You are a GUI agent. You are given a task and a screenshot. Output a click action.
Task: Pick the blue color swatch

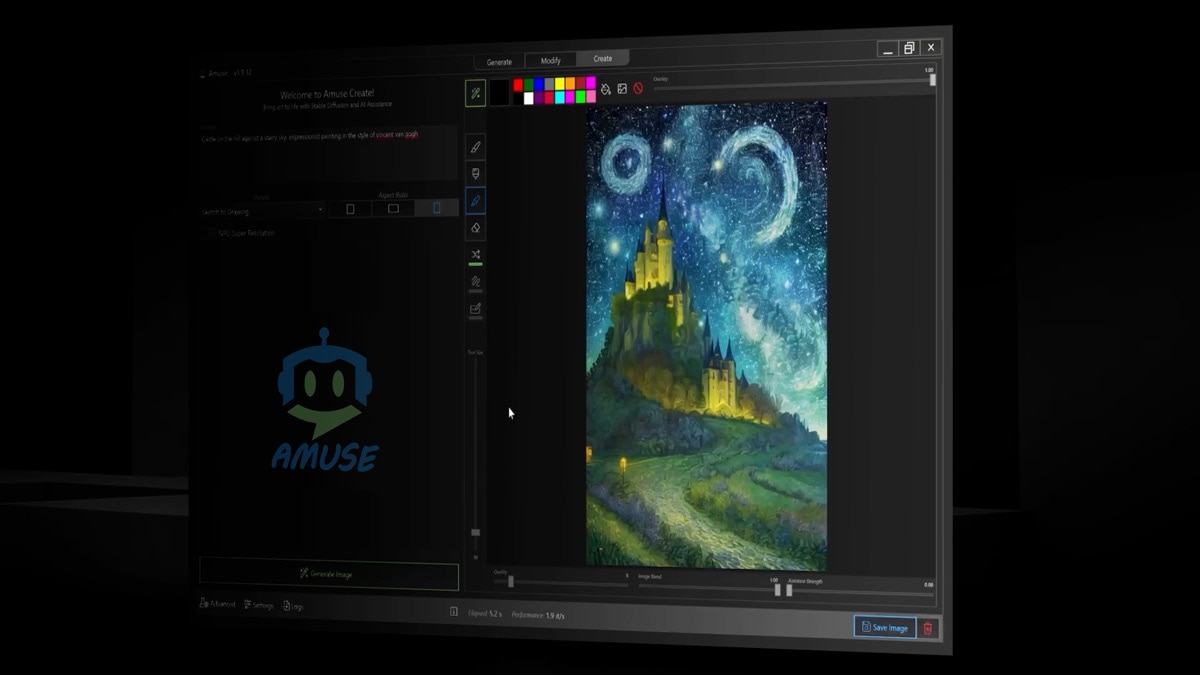[539, 85]
